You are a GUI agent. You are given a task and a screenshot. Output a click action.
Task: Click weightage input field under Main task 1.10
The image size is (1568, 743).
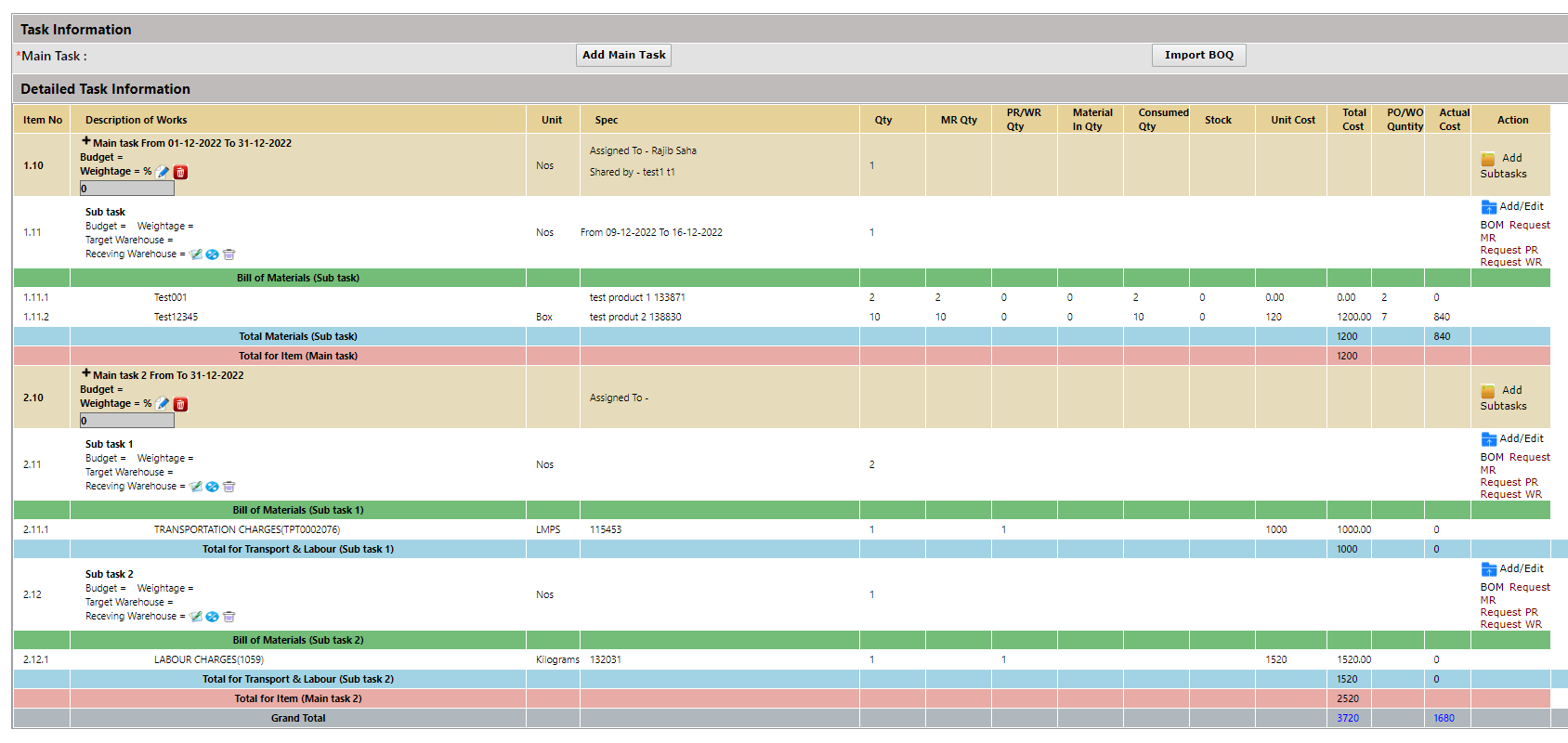(x=127, y=189)
